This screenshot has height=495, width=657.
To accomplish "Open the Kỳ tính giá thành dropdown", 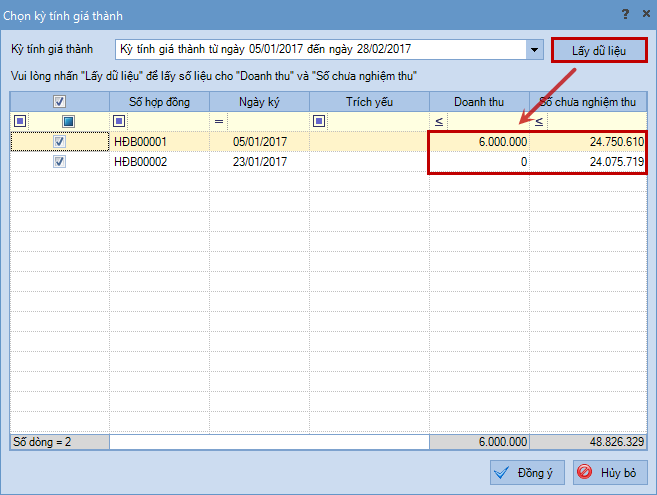I will 533,49.
